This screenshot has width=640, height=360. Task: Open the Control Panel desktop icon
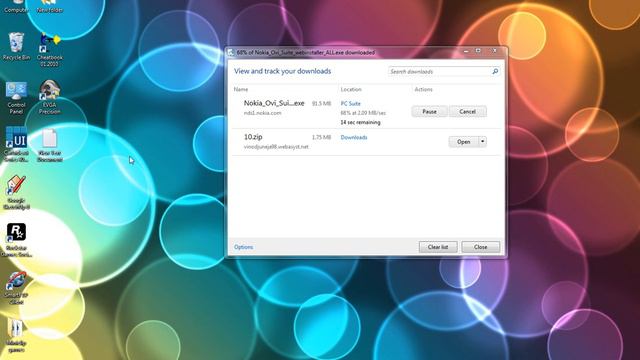click(x=16, y=98)
